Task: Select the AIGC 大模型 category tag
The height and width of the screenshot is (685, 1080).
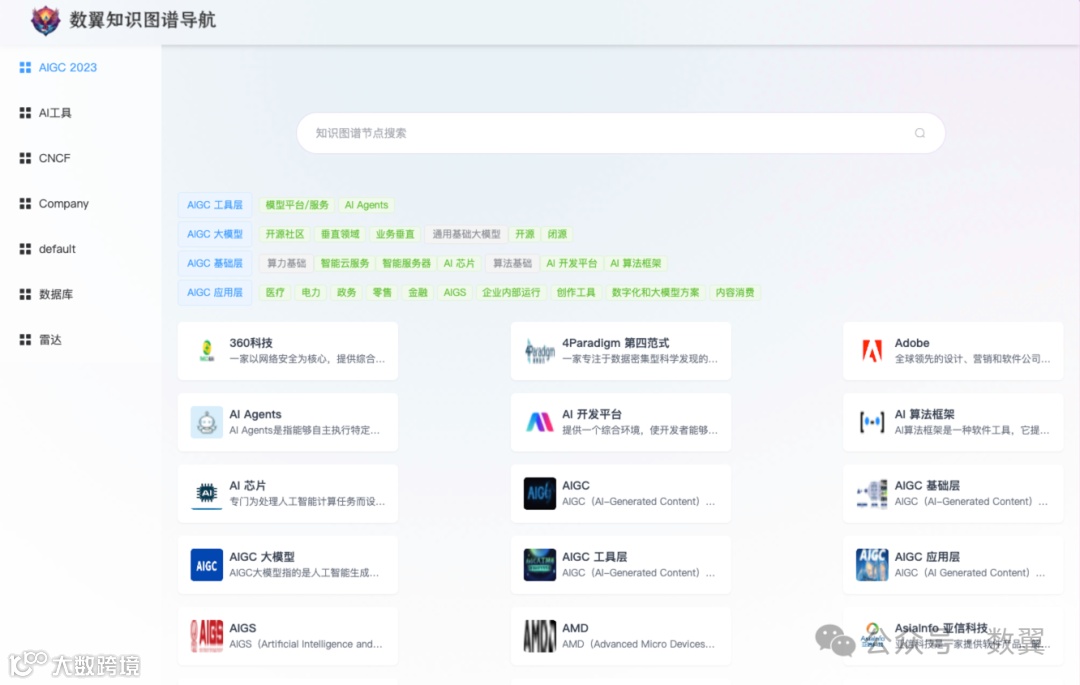Action: (215, 234)
